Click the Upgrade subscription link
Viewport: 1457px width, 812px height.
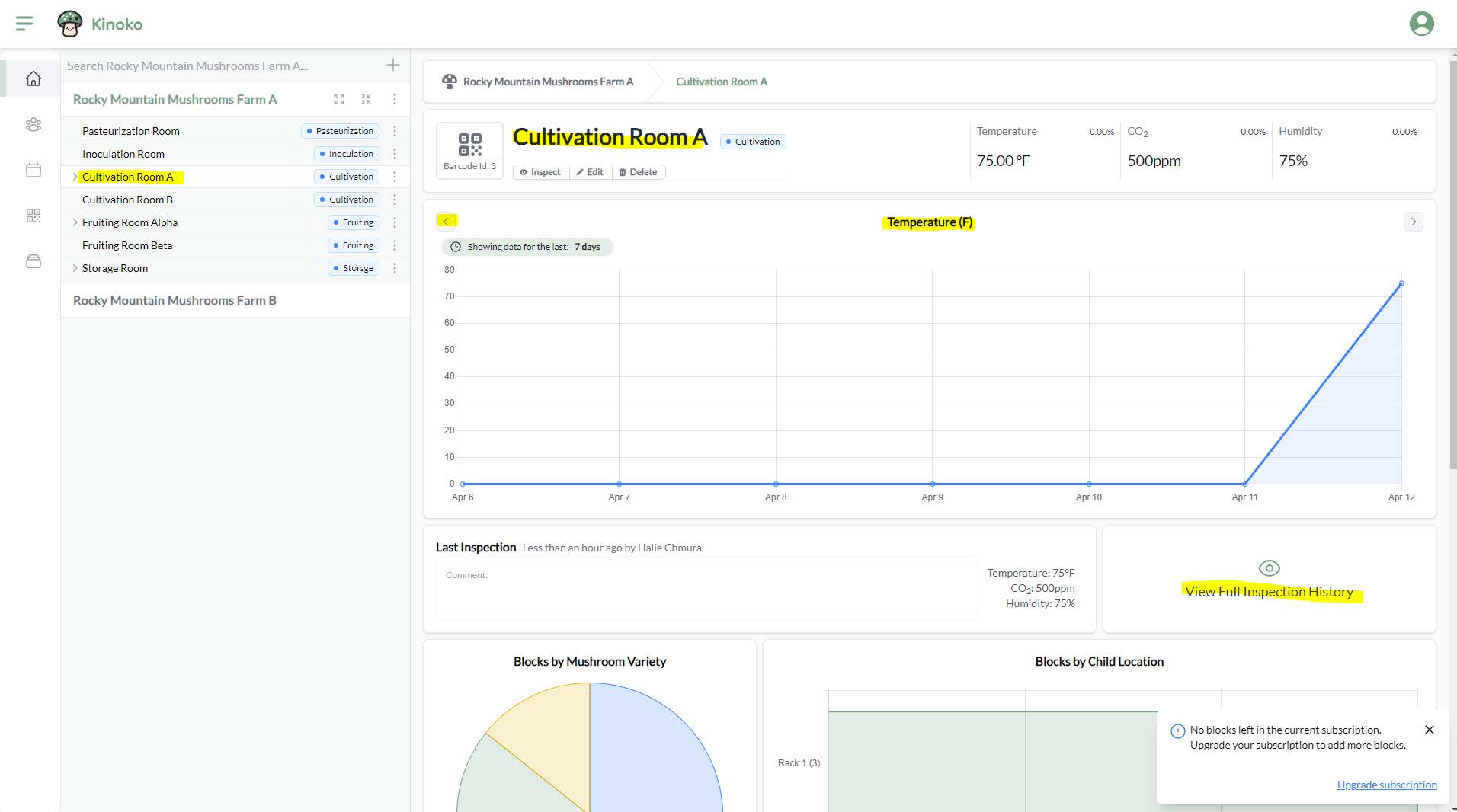click(1386, 785)
